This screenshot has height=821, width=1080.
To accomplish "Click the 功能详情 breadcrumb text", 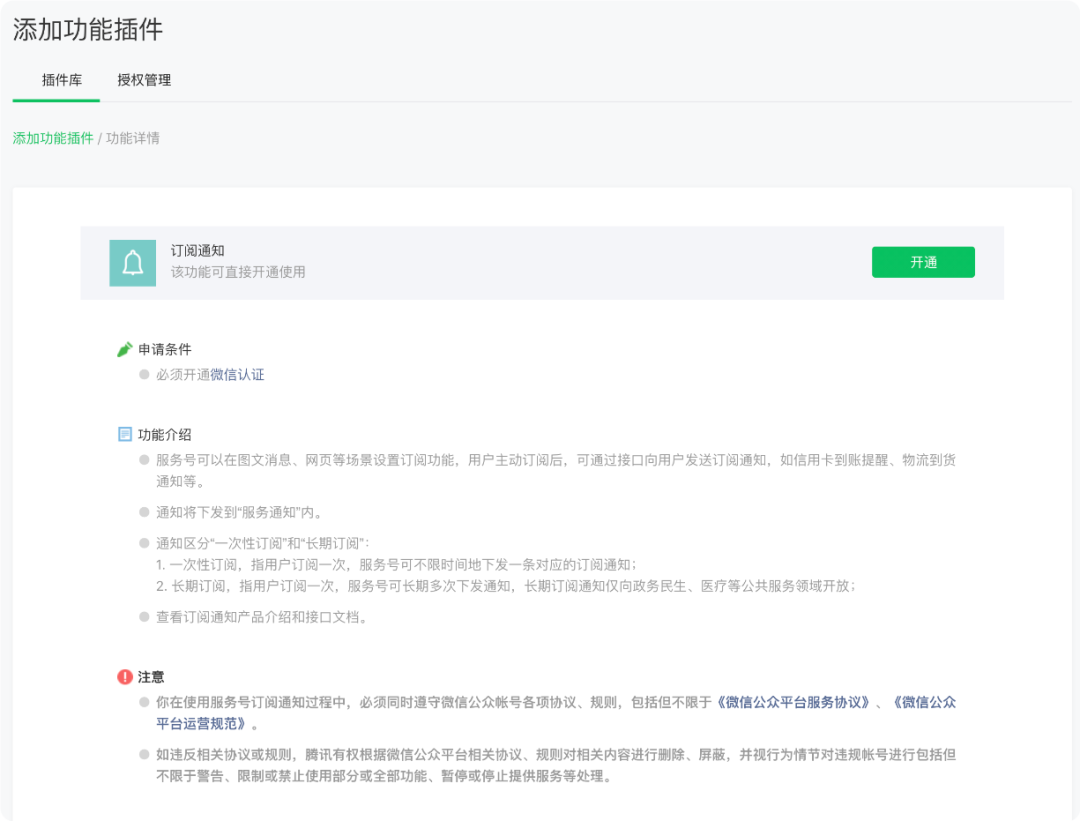I will coord(133,138).
